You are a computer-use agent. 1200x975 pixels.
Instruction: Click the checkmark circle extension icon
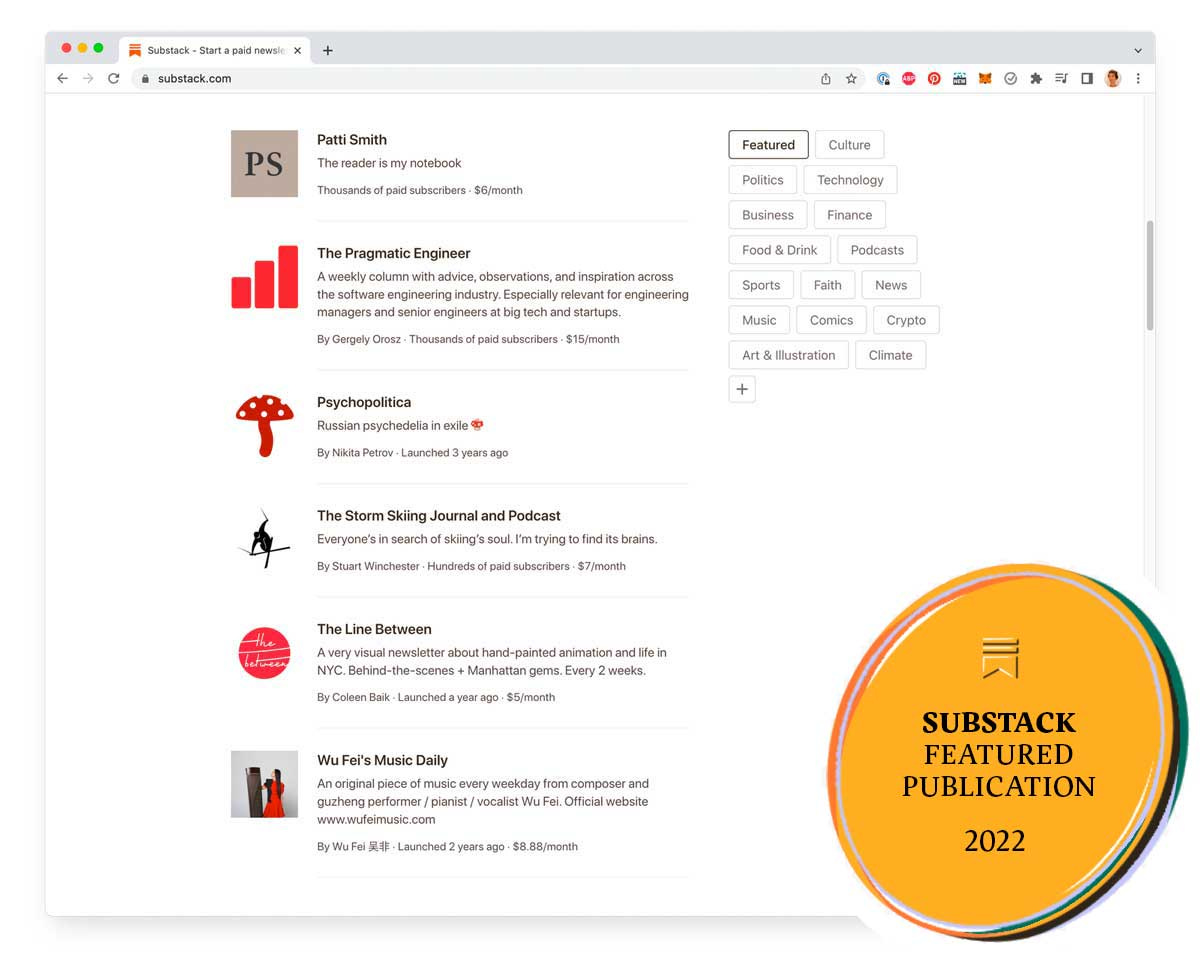coord(1011,78)
